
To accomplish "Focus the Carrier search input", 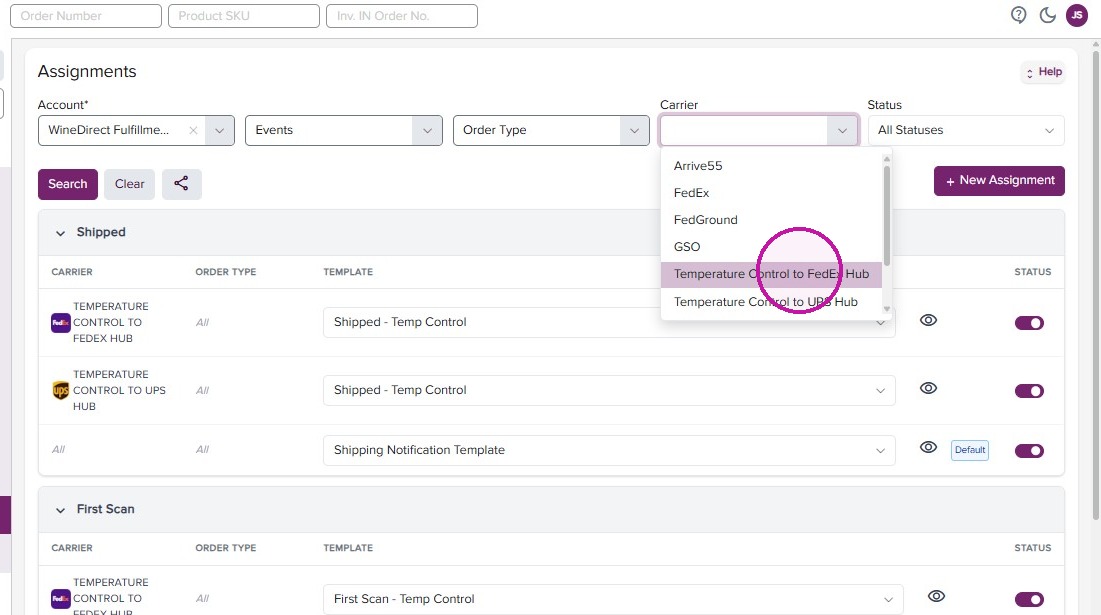I will [x=744, y=131].
